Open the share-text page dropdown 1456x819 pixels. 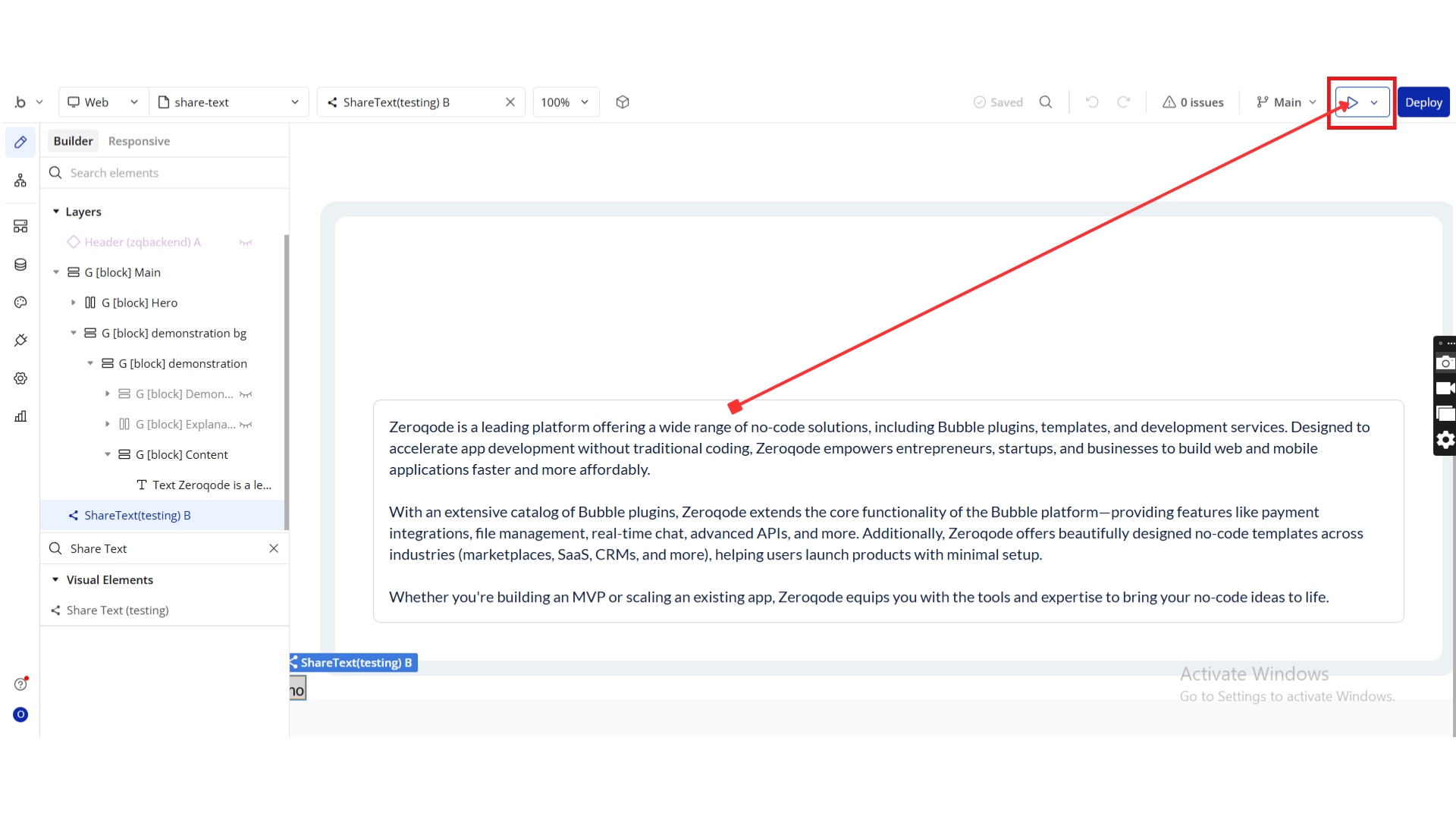tap(228, 102)
